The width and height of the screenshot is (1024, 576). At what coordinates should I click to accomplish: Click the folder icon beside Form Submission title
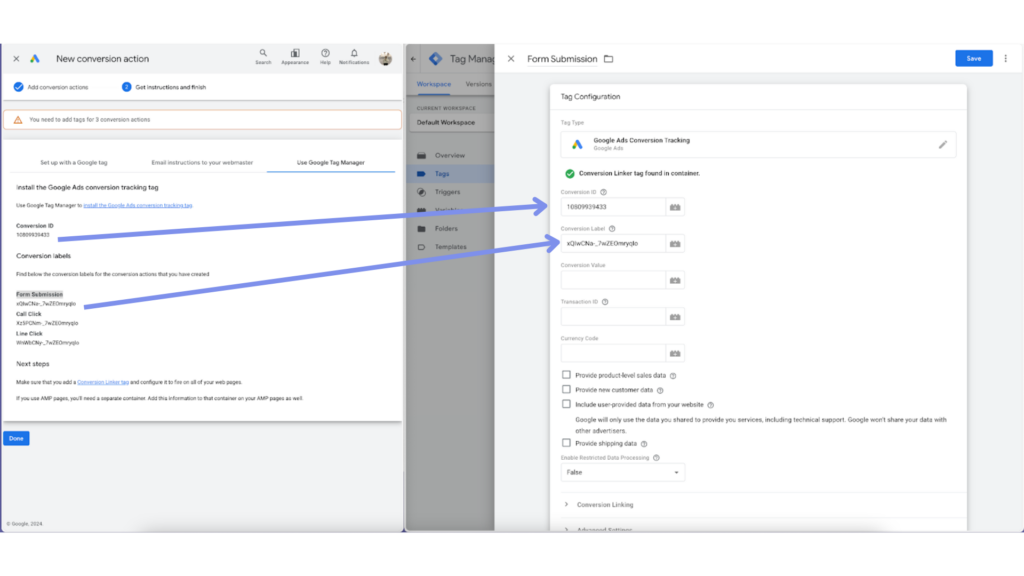[609, 59]
